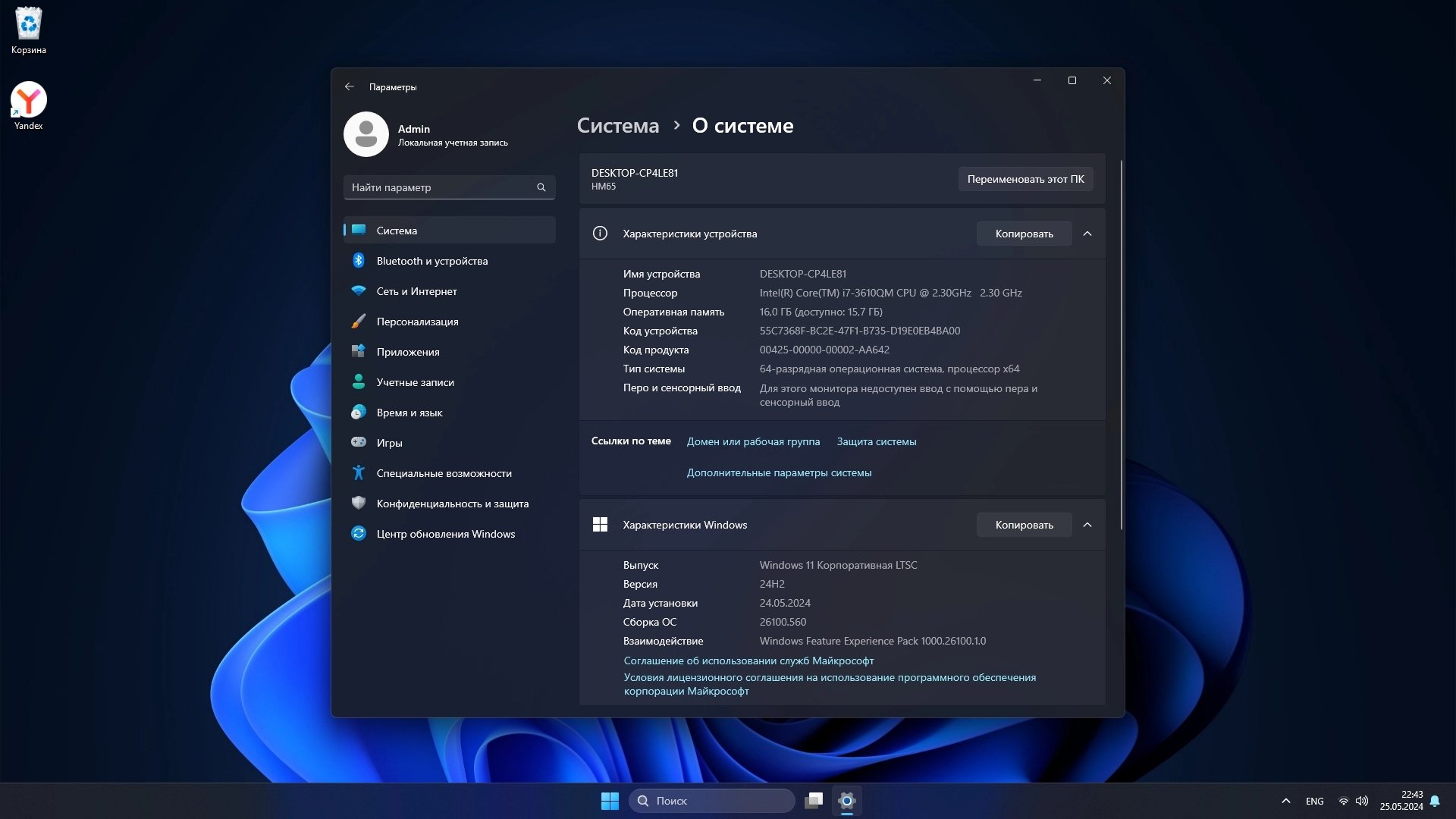Show hidden icons in system tray

pos(1285,801)
